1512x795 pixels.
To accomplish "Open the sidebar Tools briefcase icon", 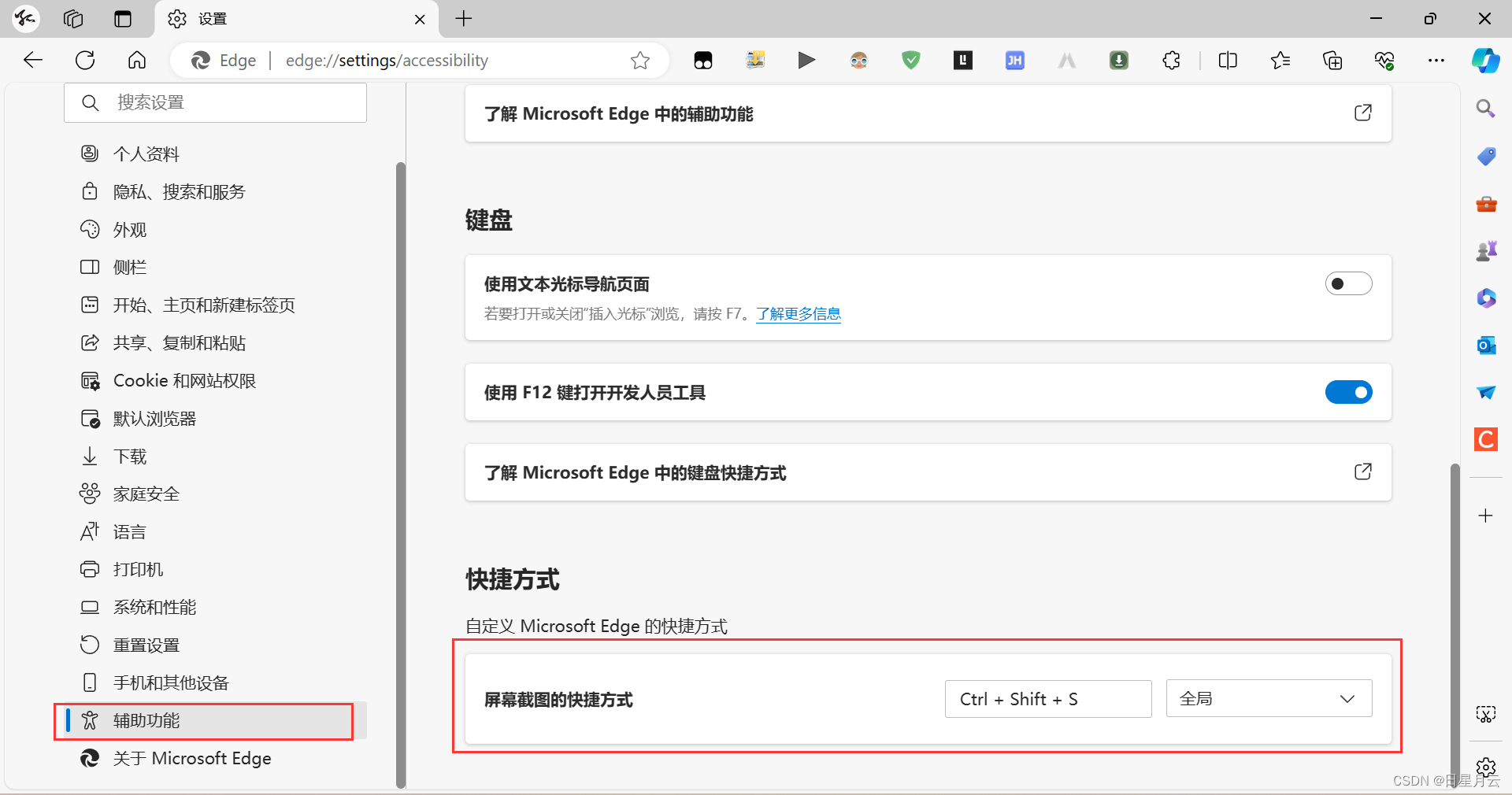I will [1486, 204].
